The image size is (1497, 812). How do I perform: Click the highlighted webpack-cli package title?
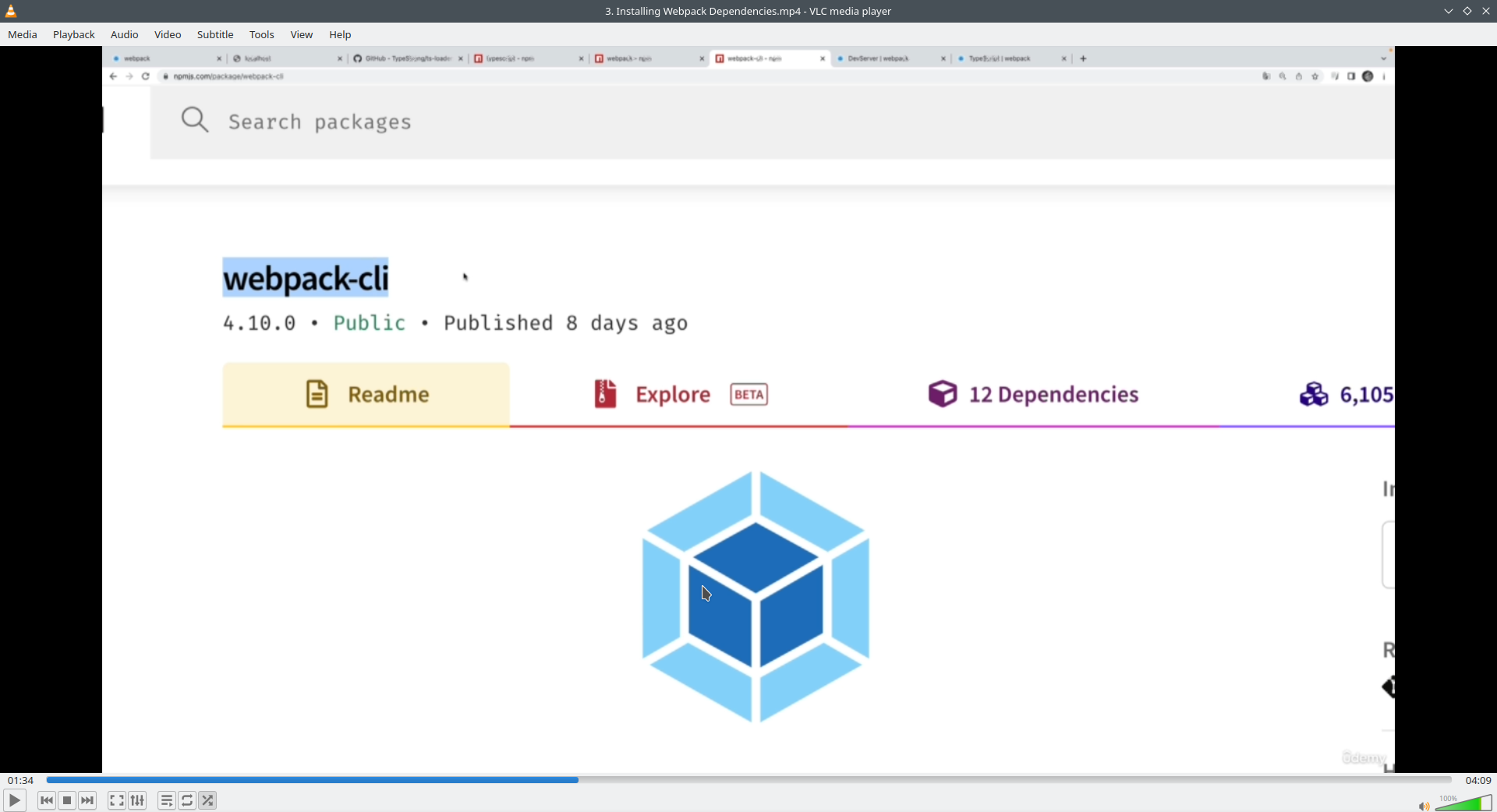point(306,278)
